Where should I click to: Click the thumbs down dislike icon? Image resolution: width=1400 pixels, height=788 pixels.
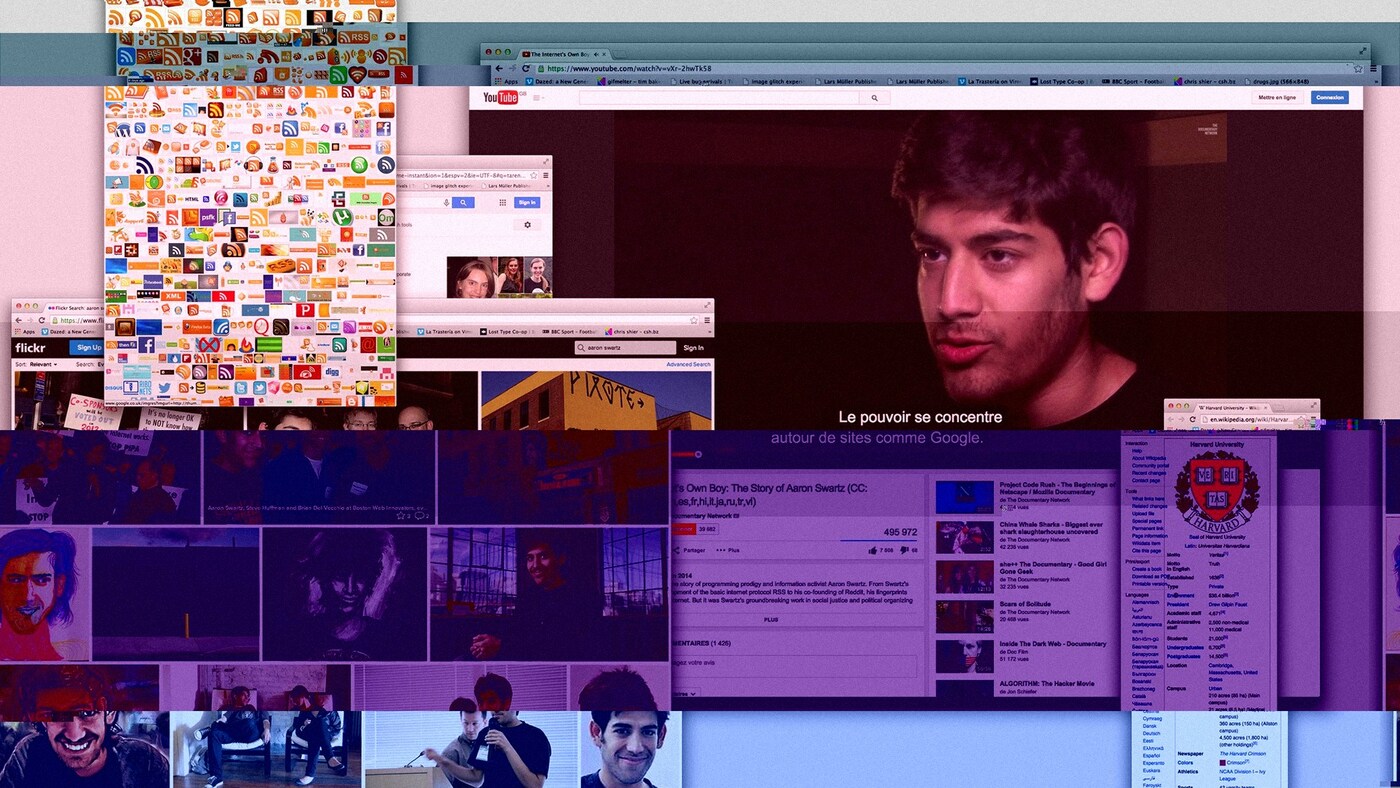(904, 550)
